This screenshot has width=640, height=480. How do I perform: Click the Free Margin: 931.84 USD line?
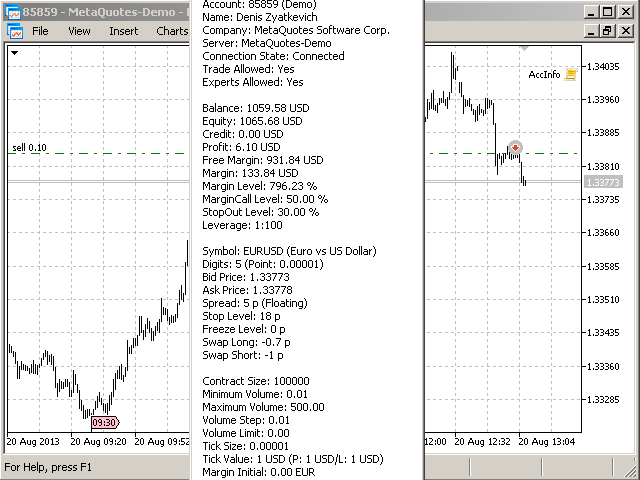[263, 160]
